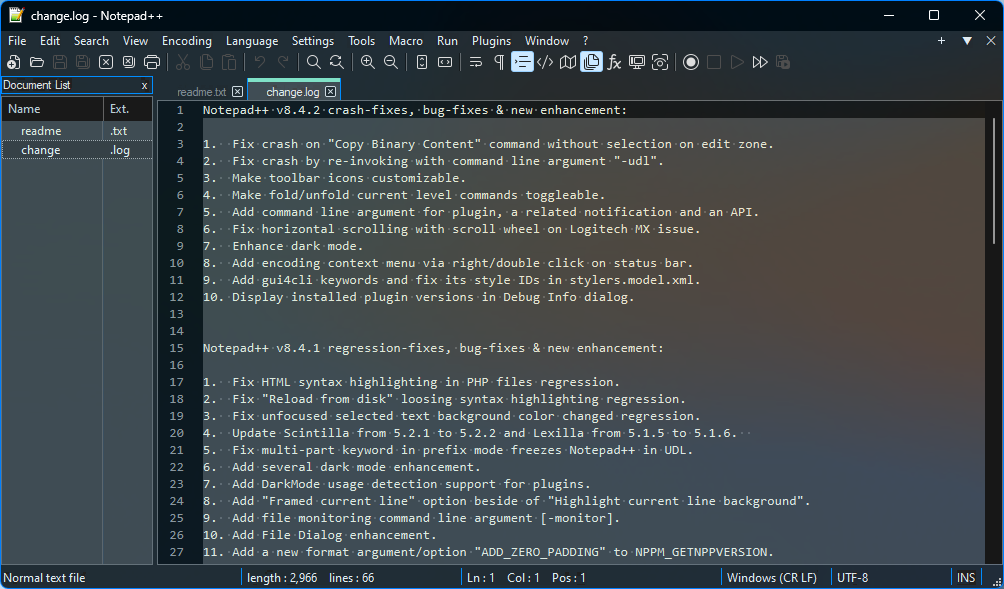Click Windows (CR LF) in status bar

click(x=772, y=578)
